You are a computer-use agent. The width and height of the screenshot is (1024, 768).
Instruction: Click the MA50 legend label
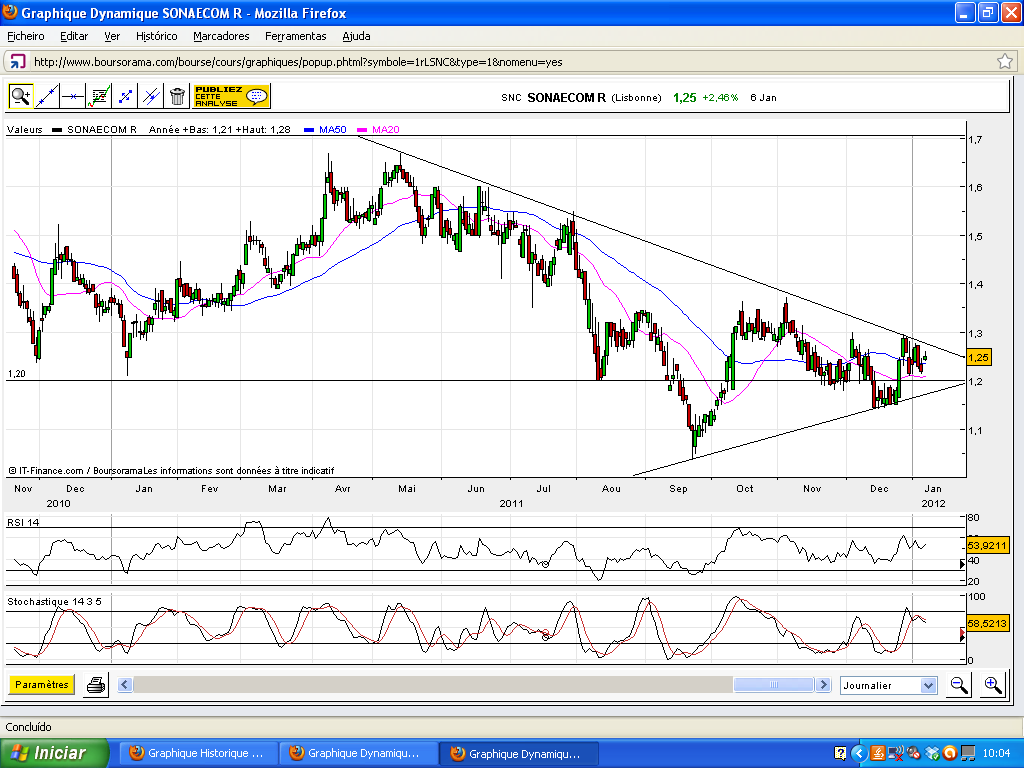pos(332,129)
